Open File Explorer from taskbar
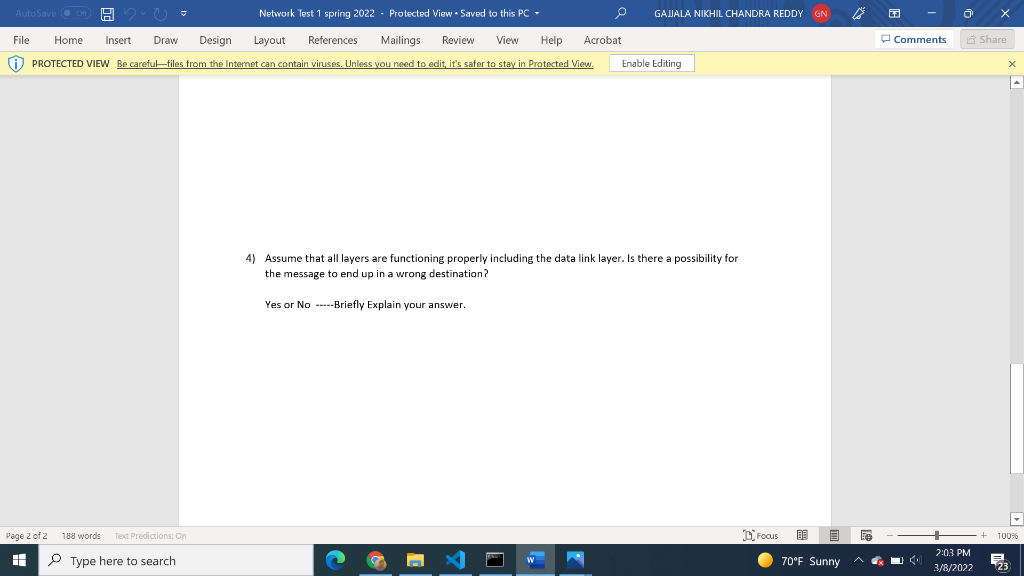The height and width of the screenshot is (576, 1024). (x=415, y=560)
